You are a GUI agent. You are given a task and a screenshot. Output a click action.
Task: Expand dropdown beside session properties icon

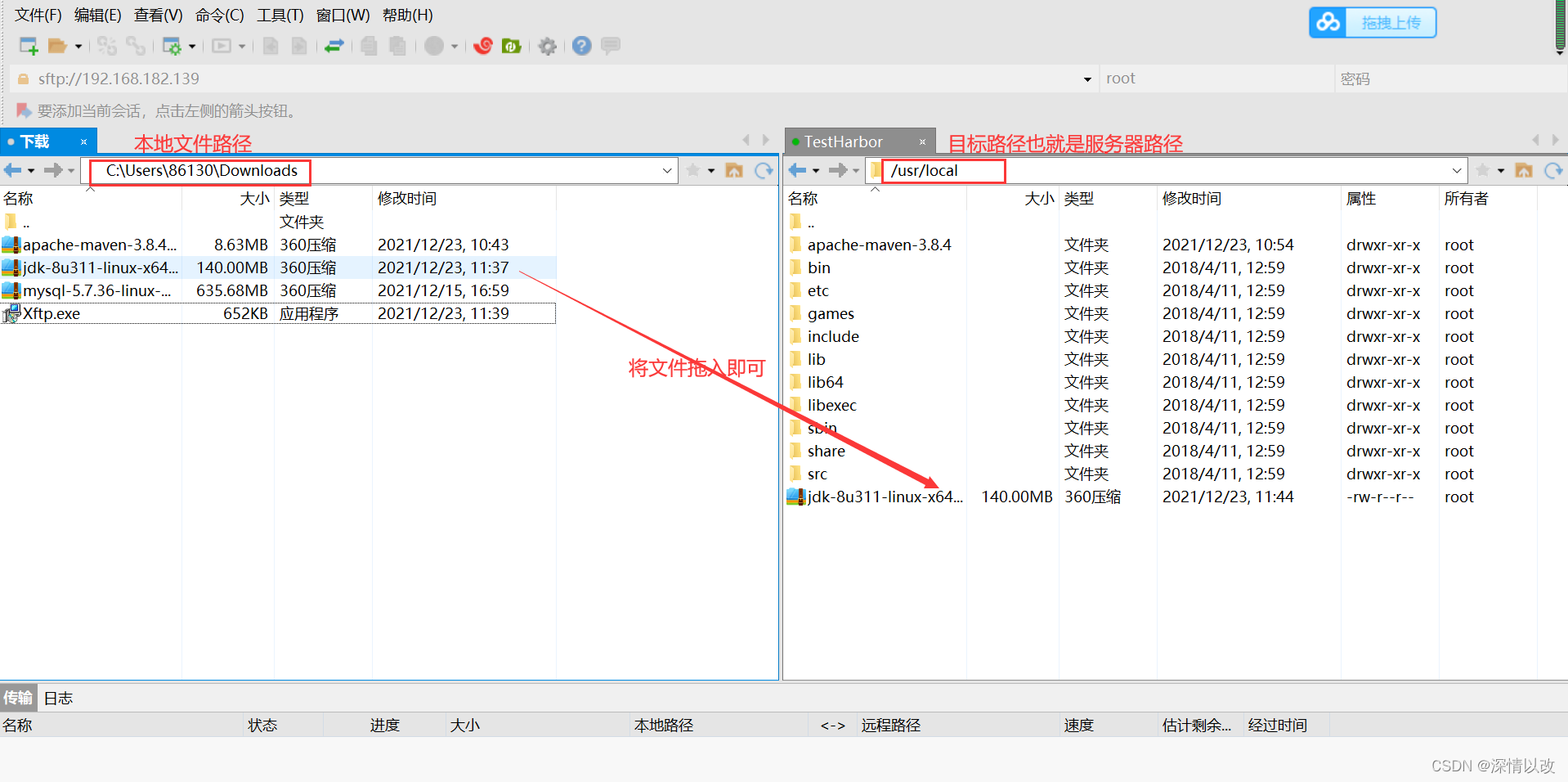(192, 47)
